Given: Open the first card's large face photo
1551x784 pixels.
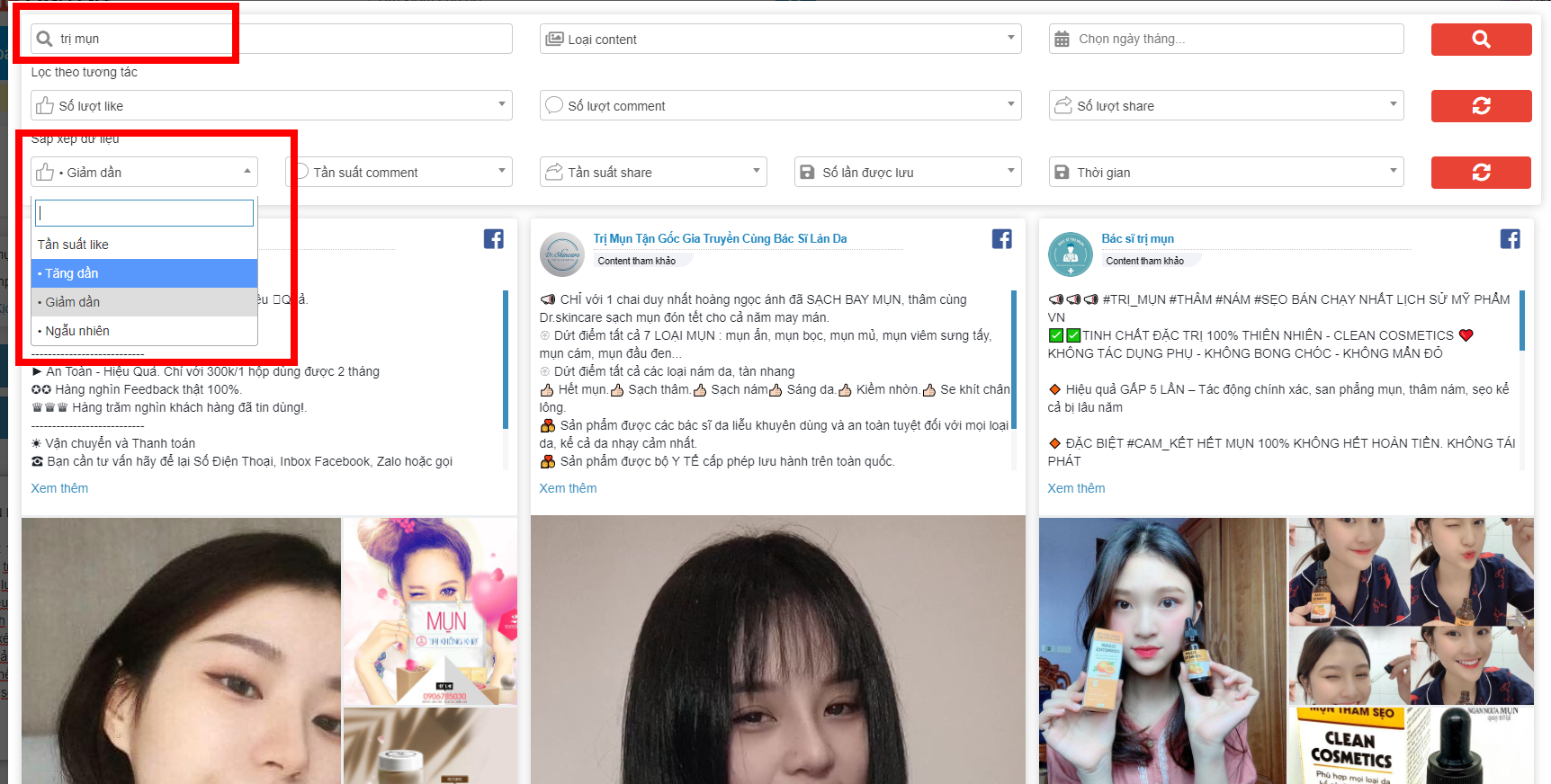Looking at the screenshot, I should click(181, 651).
